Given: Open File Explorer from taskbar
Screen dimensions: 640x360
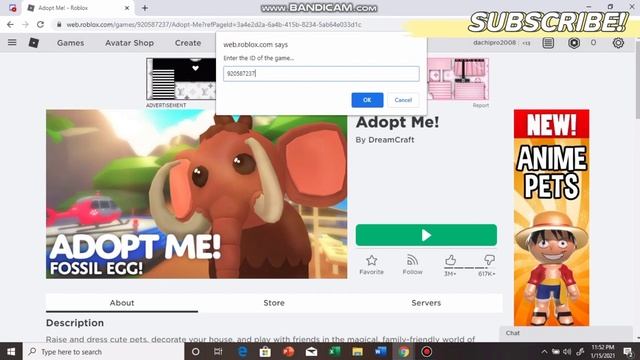Looking at the screenshot, I should pos(358,351).
